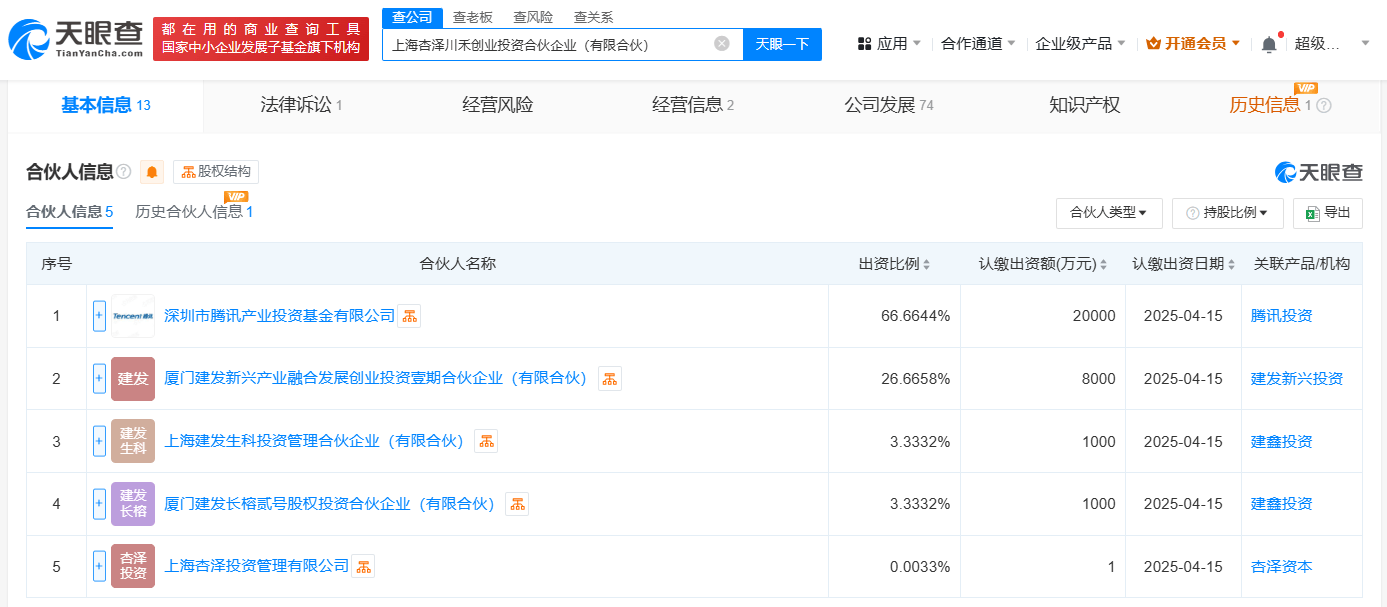
Task: Open the 开通会员 membership dropdown
Action: [1193, 44]
